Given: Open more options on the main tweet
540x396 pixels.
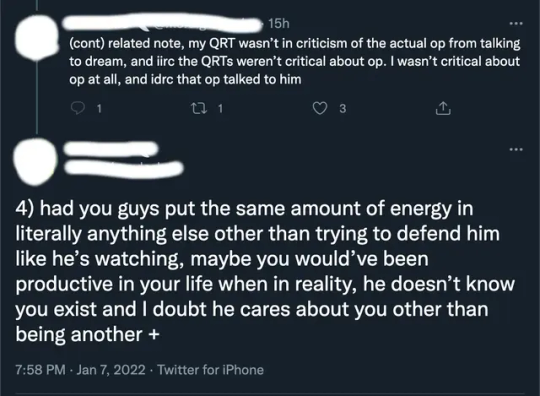Looking at the screenshot, I should pyautogui.click(x=516, y=149).
